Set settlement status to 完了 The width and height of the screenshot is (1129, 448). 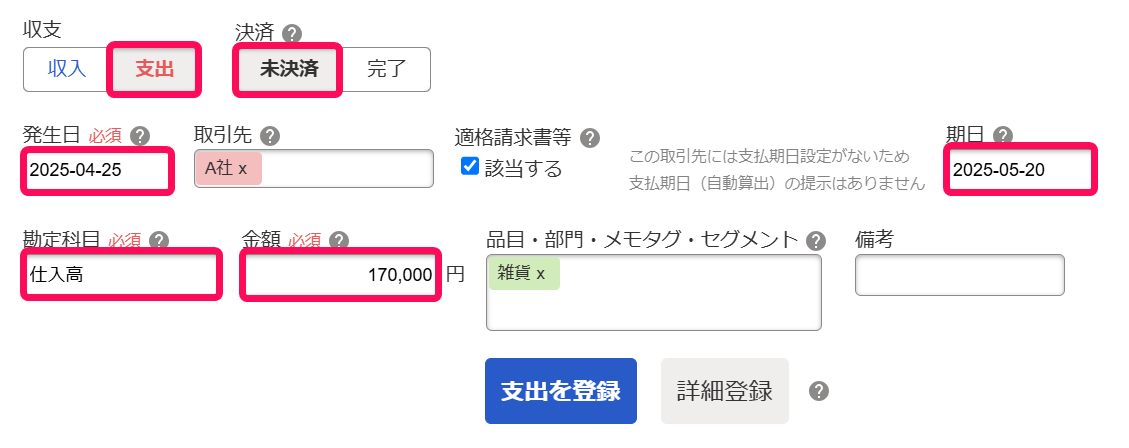(387, 69)
